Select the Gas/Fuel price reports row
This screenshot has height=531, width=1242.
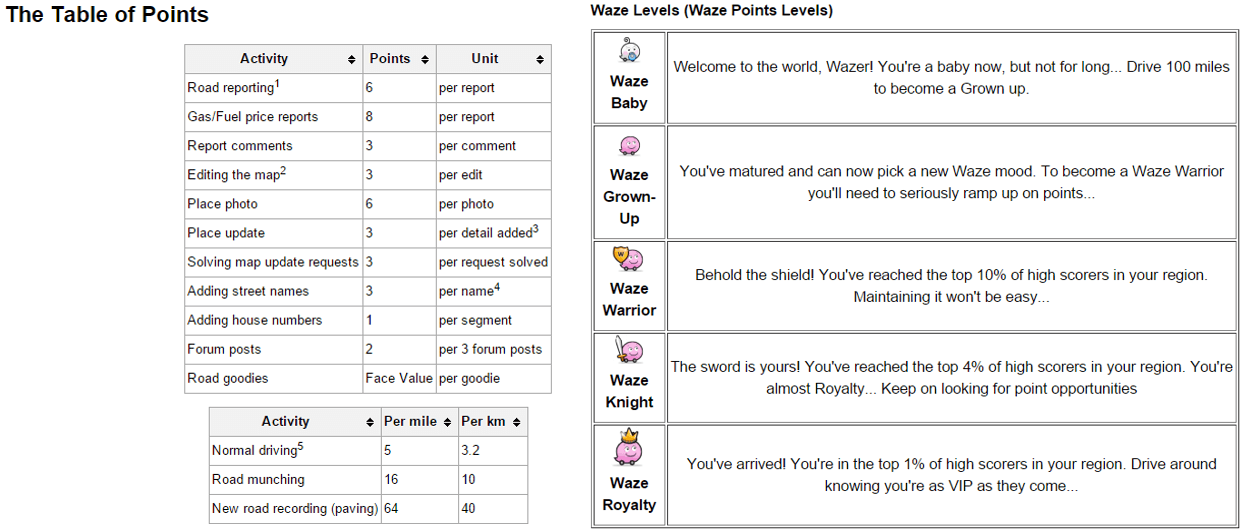368,117
